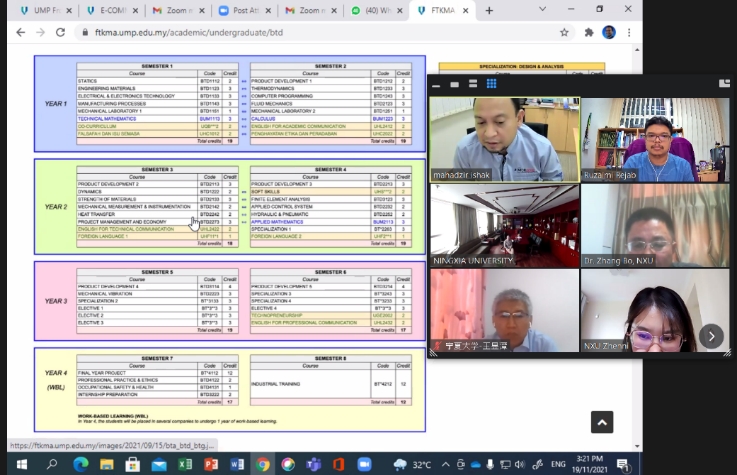The height and width of the screenshot is (475, 737).
Task: Open the Zoom app in the taskbar
Action: point(364,464)
